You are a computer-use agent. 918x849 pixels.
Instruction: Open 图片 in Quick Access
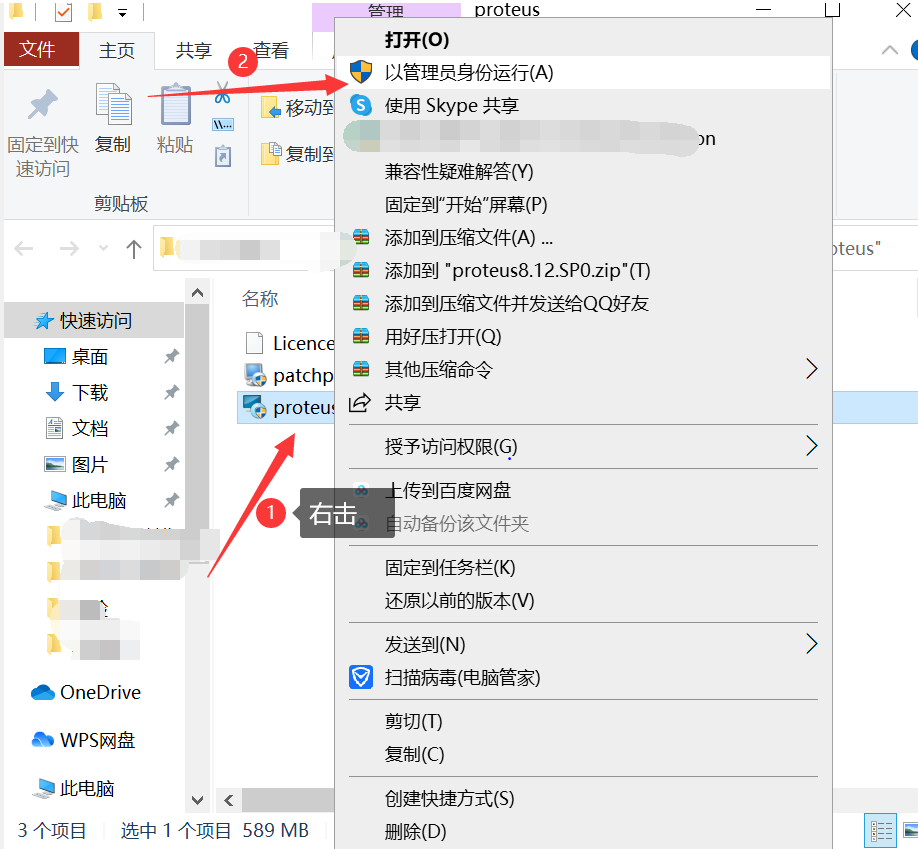[x=90, y=464]
